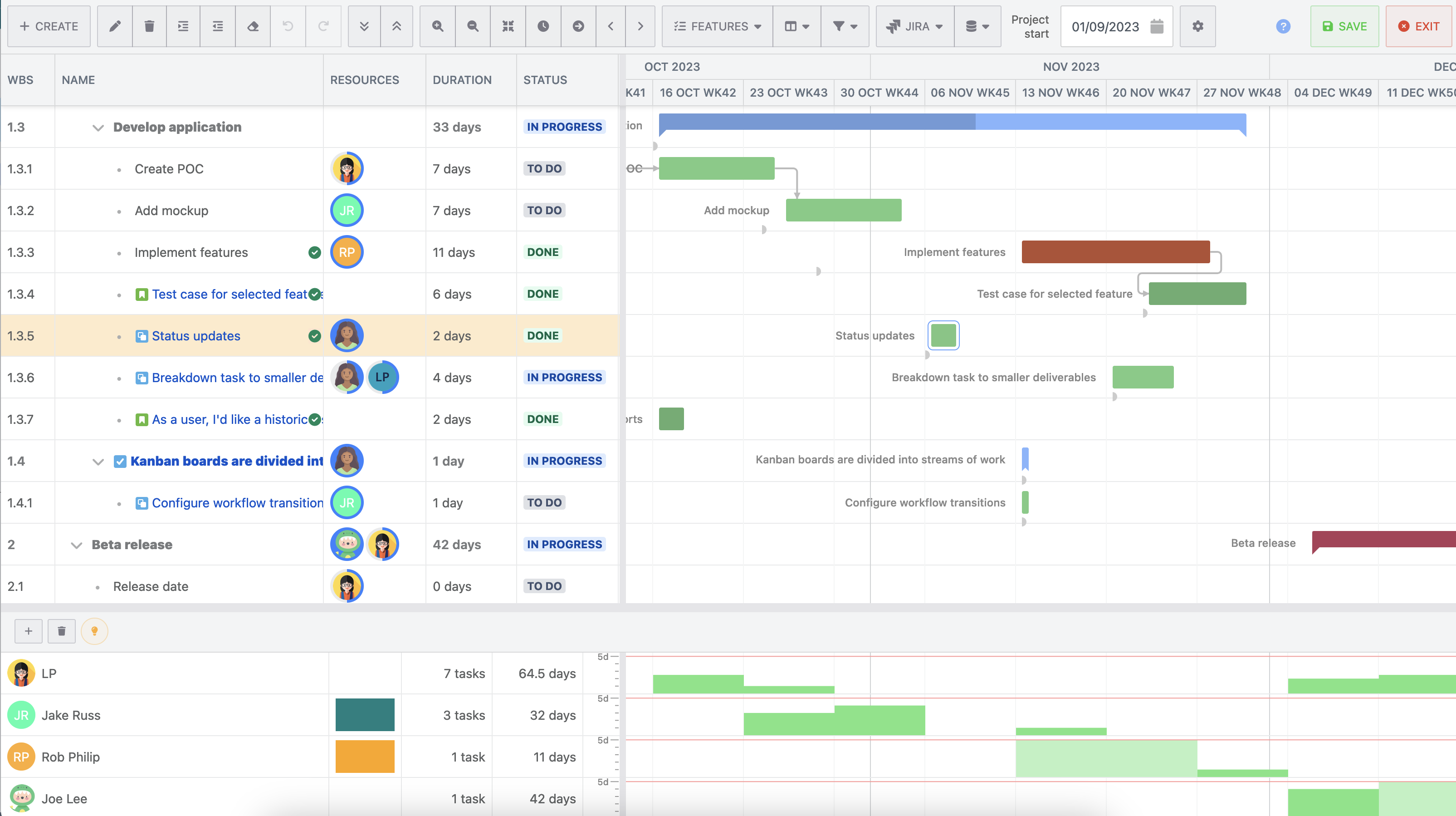Toggle the done check beside Implement features
Screen dimensions: 1456x816
pyautogui.click(x=315, y=252)
